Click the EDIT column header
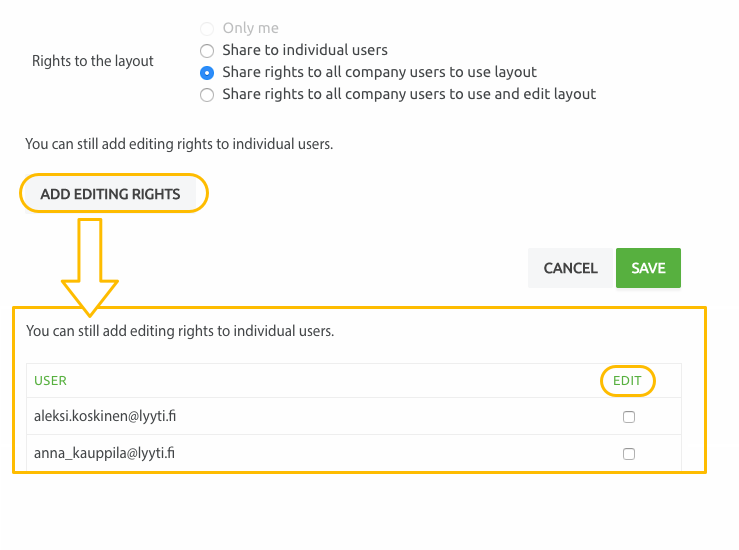 (627, 381)
